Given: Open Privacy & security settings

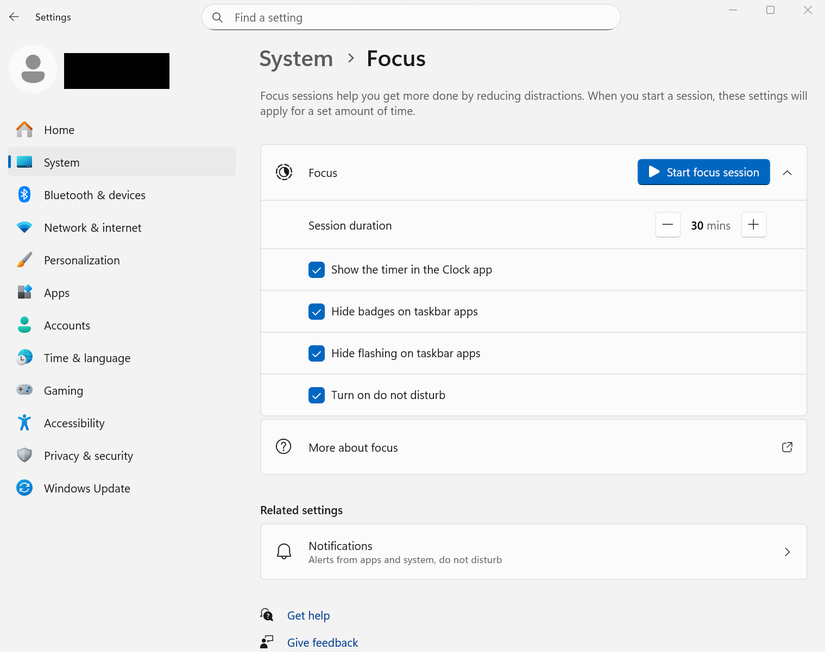Looking at the screenshot, I should click(88, 455).
